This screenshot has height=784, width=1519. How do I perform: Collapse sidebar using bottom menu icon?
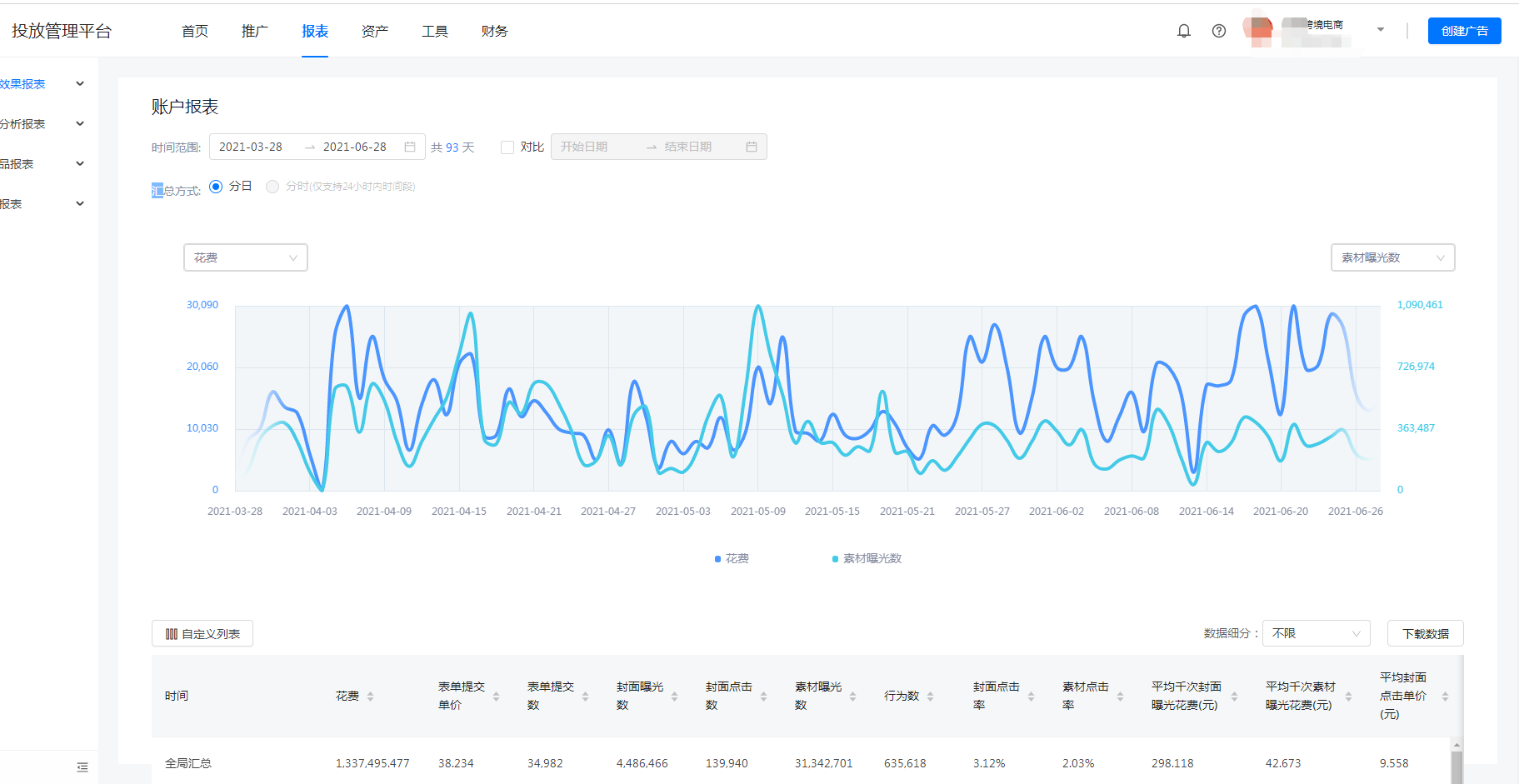(x=82, y=767)
